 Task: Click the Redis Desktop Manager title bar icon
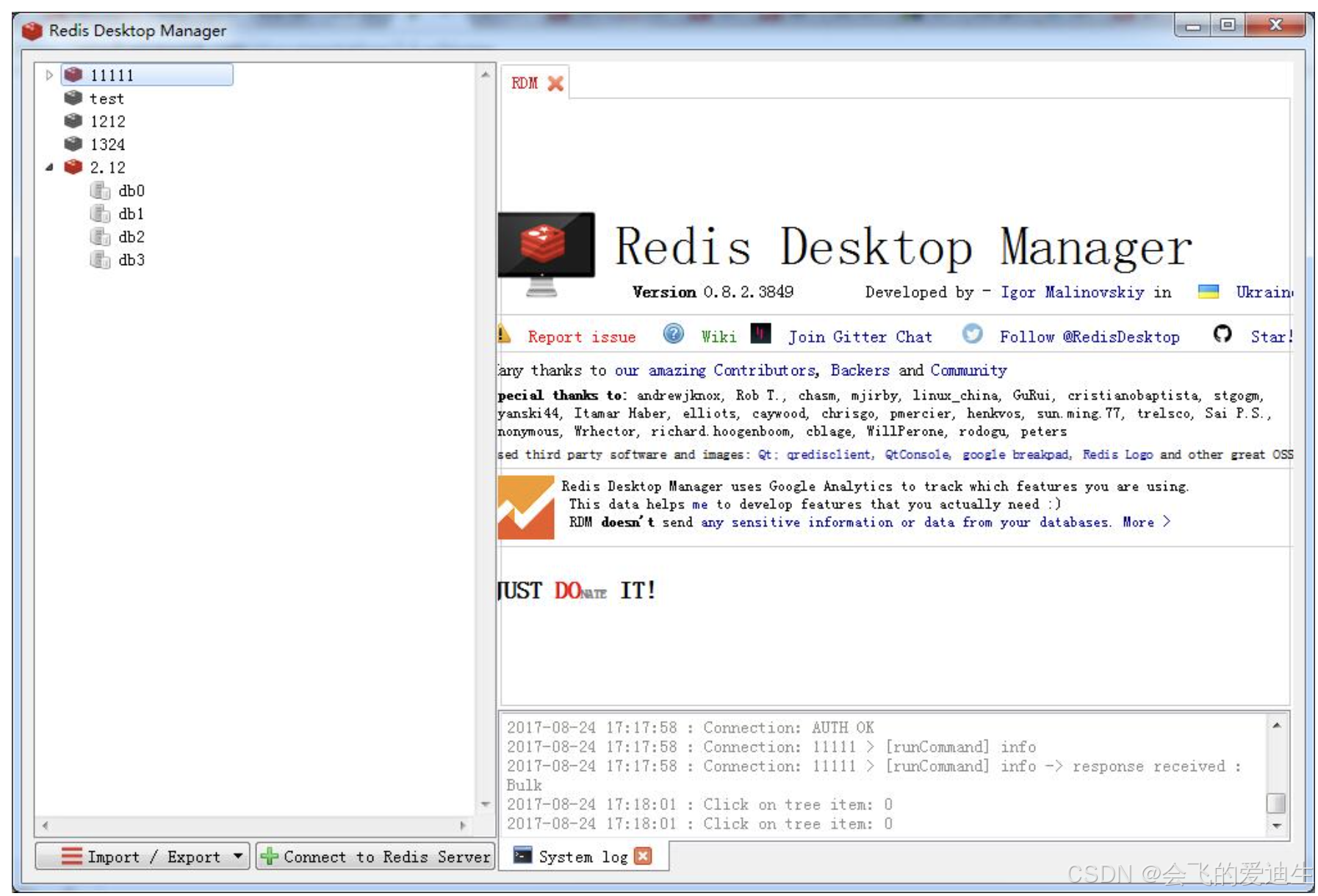32,31
